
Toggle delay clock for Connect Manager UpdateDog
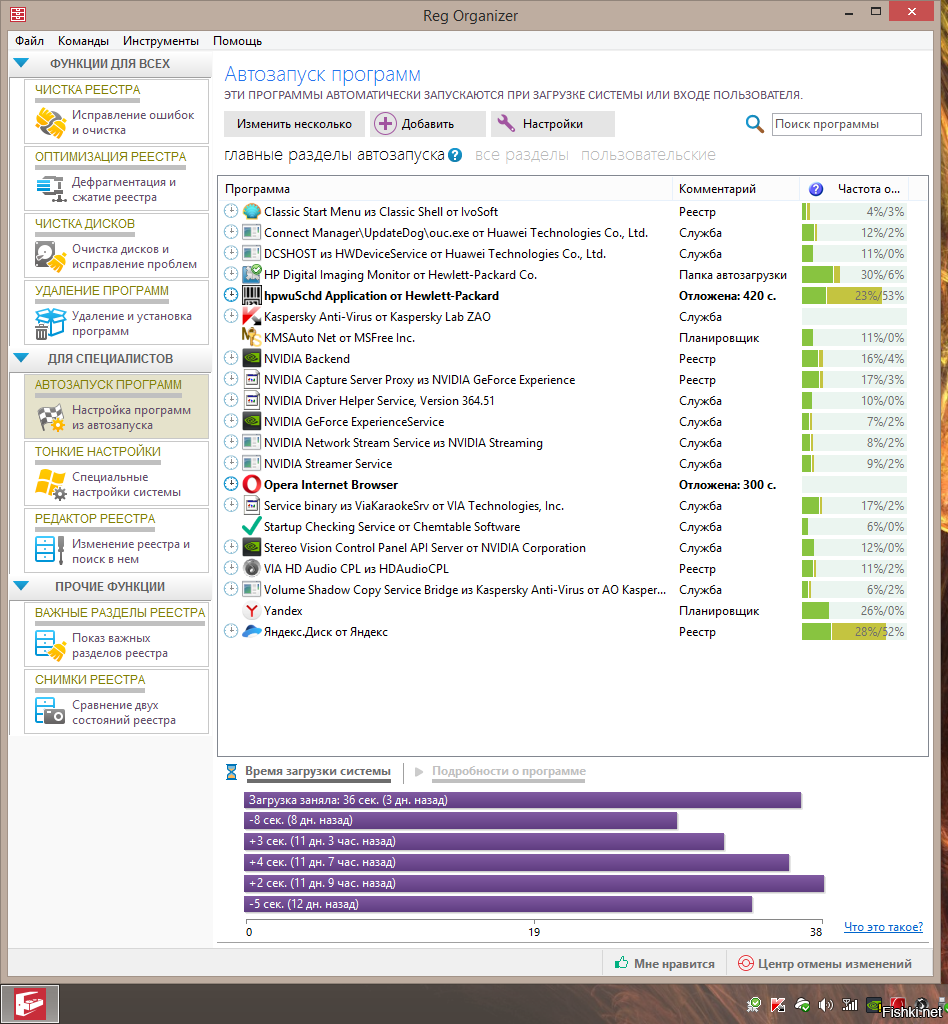[230, 232]
